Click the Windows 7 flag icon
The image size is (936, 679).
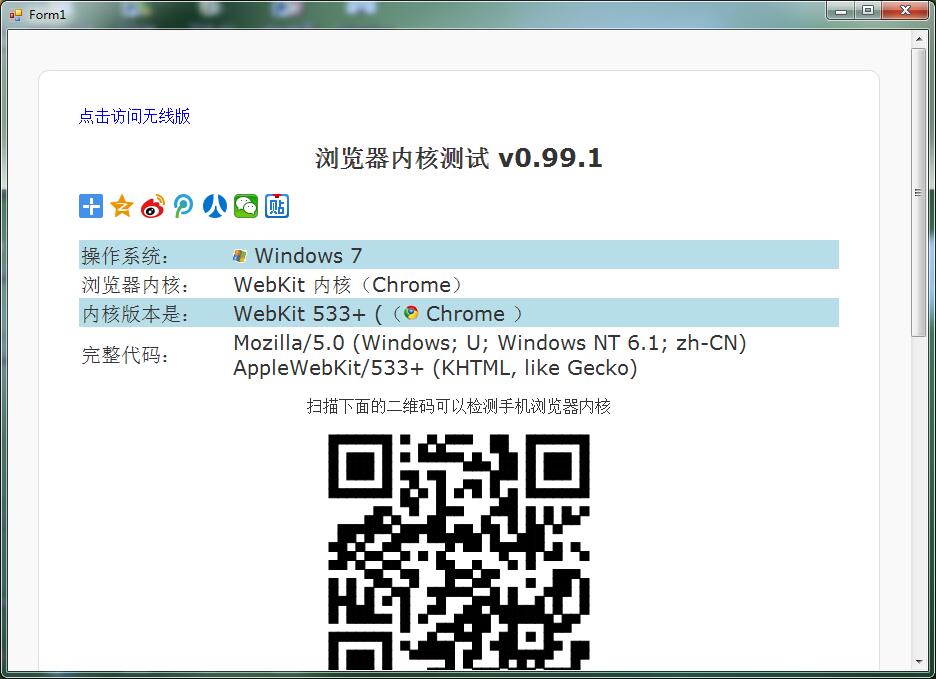click(239, 256)
